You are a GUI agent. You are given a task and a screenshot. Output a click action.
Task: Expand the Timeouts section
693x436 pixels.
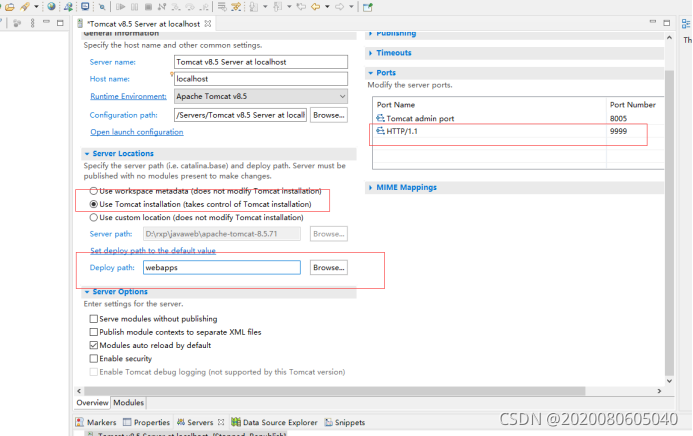[370, 53]
